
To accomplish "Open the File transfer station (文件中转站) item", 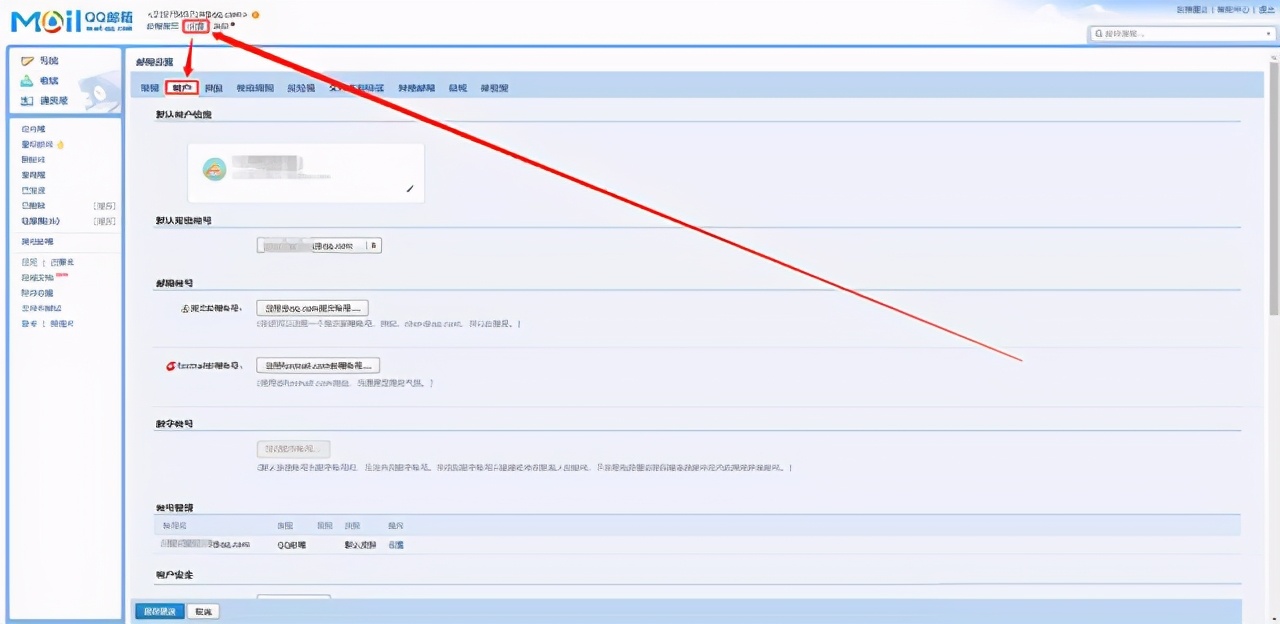I will [x=41, y=308].
